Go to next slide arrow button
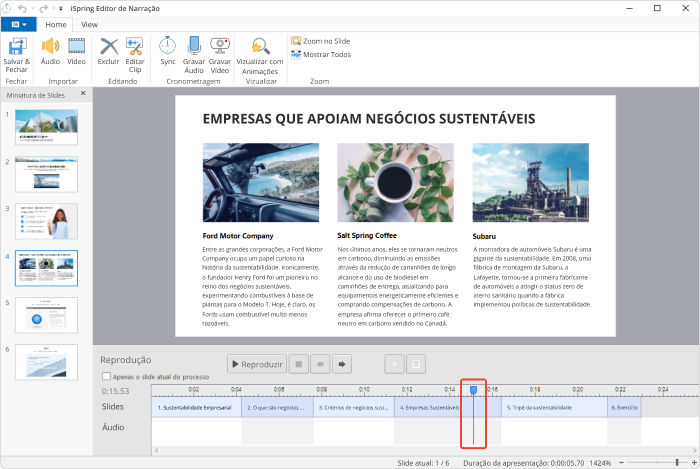Screen dimensions: 700x469 pyautogui.click(x=342, y=364)
